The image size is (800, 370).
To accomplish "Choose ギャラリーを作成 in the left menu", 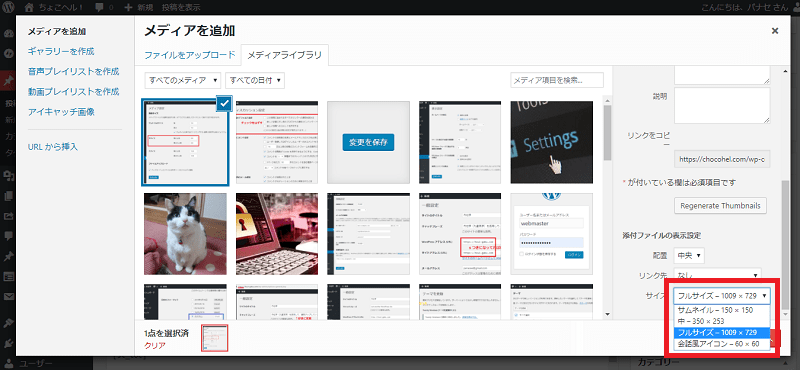I will [61, 52].
